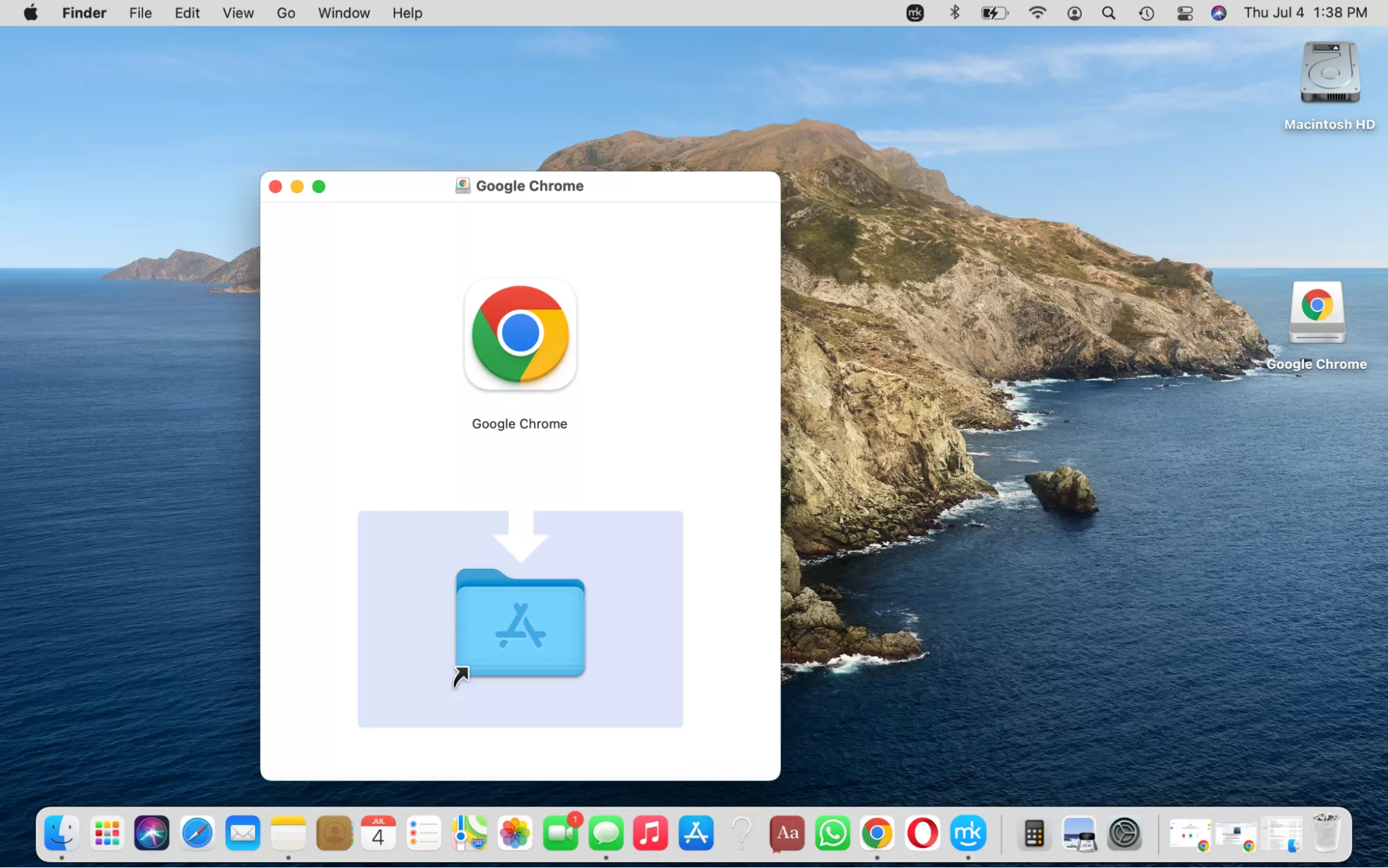Open the File menu
Image resolution: width=1388 pixels, height=868 pixels.
pos(140,13)
